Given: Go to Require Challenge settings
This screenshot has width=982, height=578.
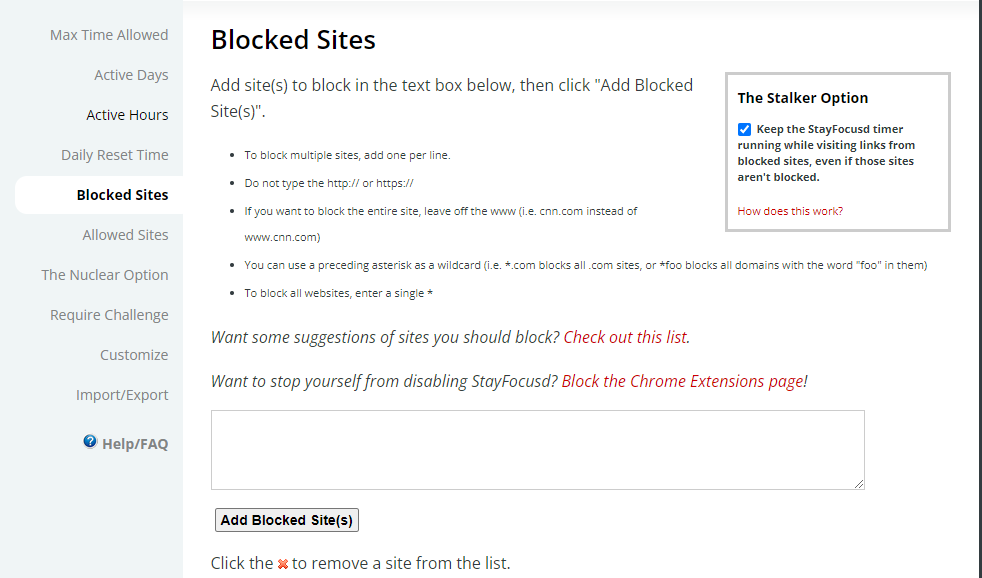Looking at the screenshot, I should coord(109,315).
